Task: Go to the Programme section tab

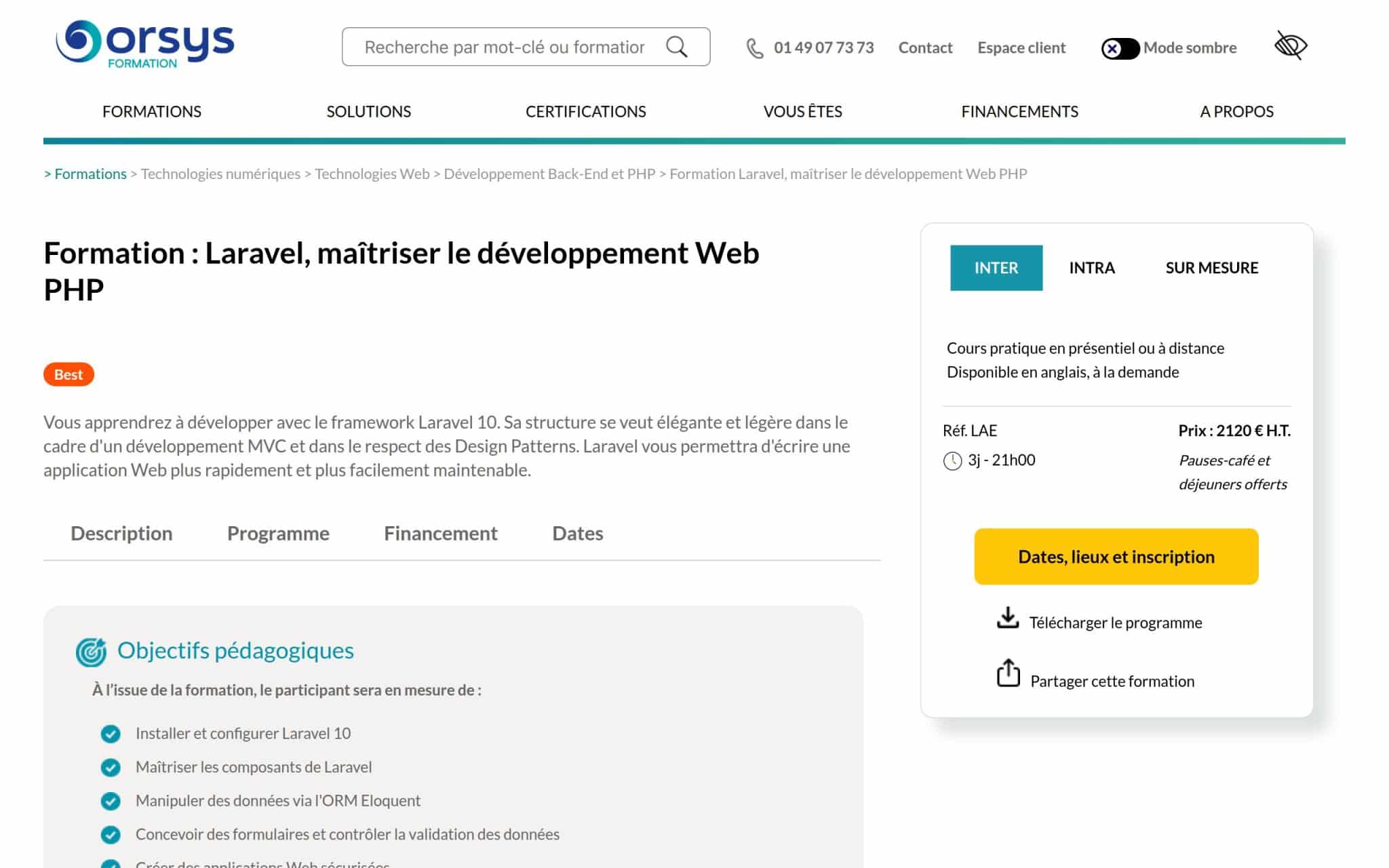Action: [278, 534]
